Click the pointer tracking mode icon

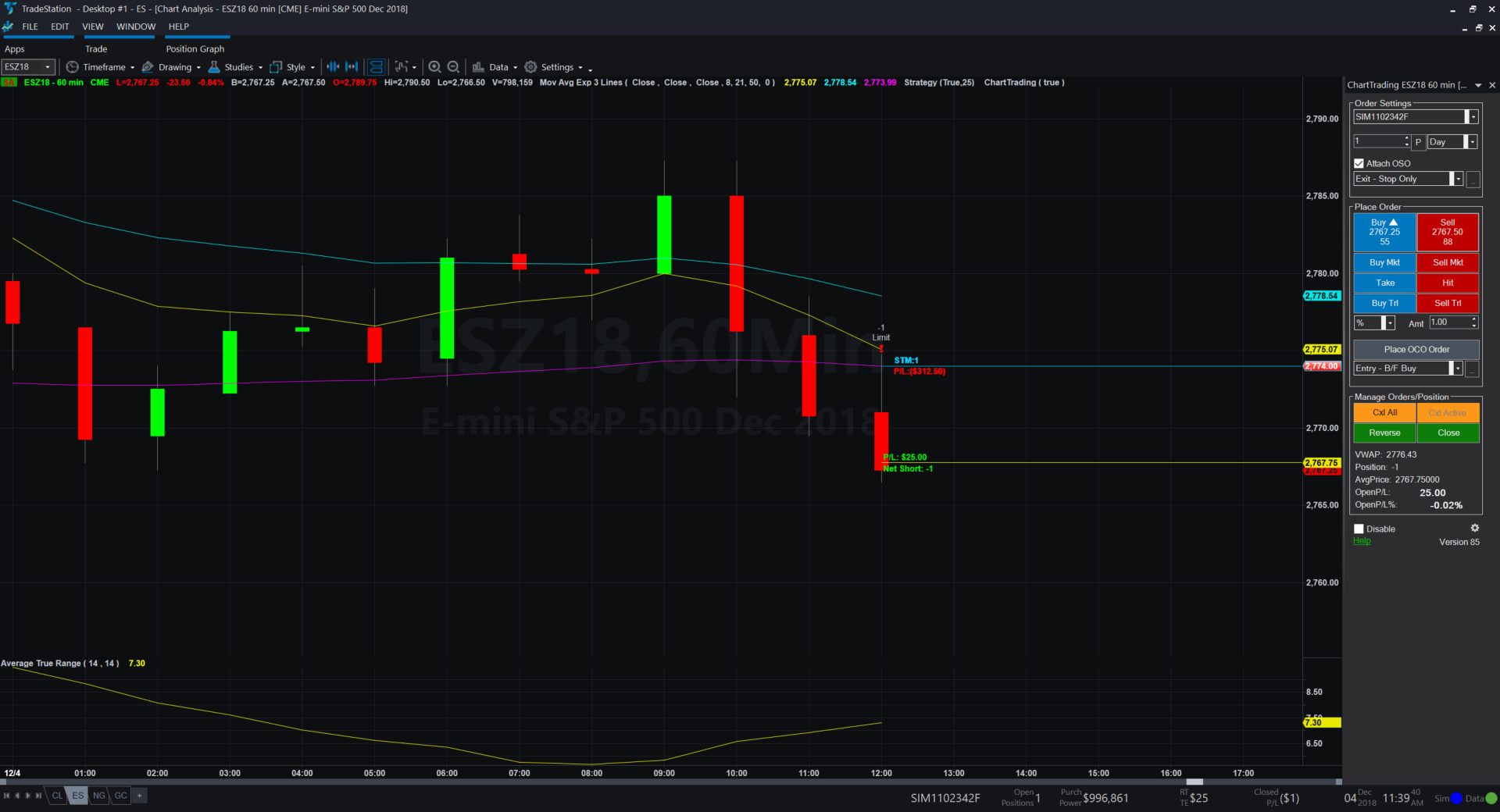coord(401,67)
